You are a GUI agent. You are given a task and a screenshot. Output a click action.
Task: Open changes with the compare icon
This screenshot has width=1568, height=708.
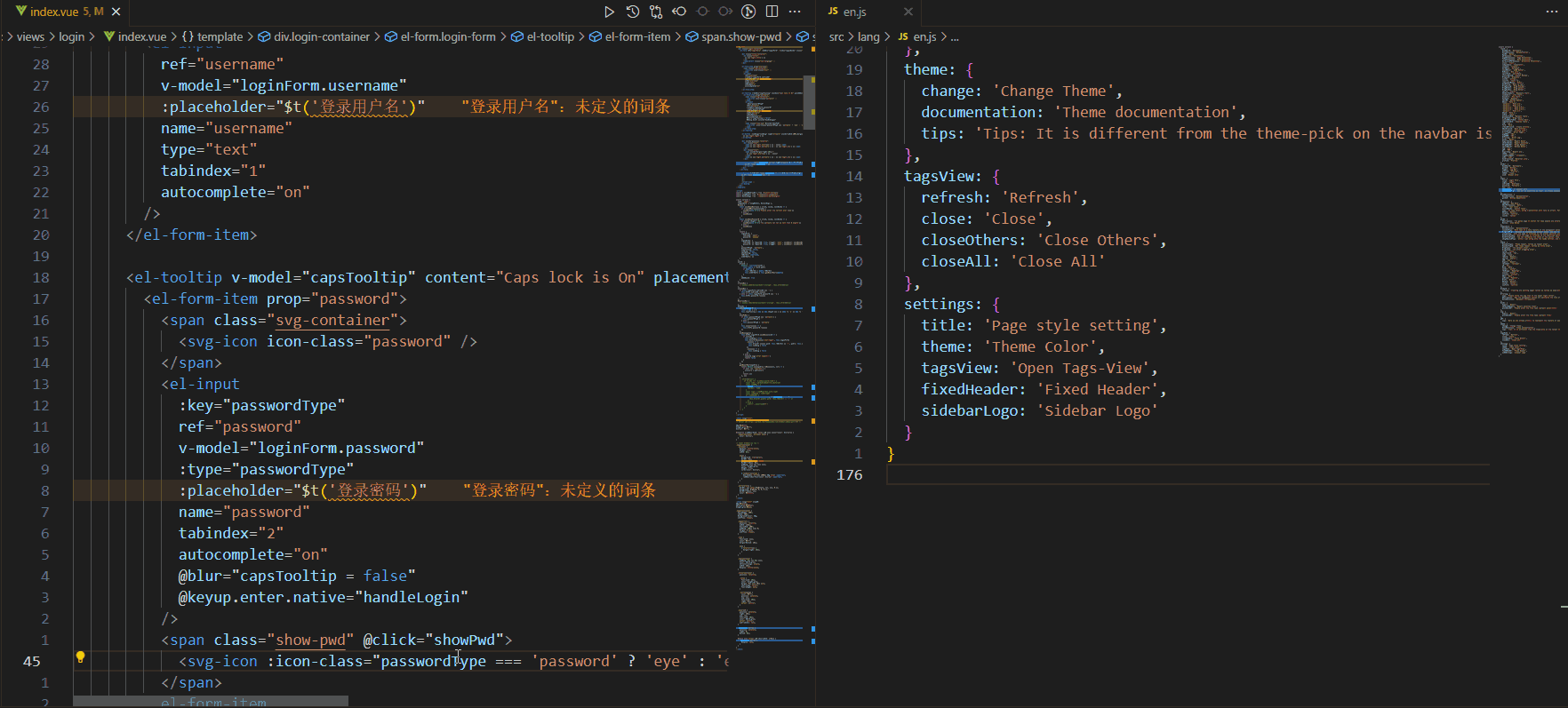655,12
